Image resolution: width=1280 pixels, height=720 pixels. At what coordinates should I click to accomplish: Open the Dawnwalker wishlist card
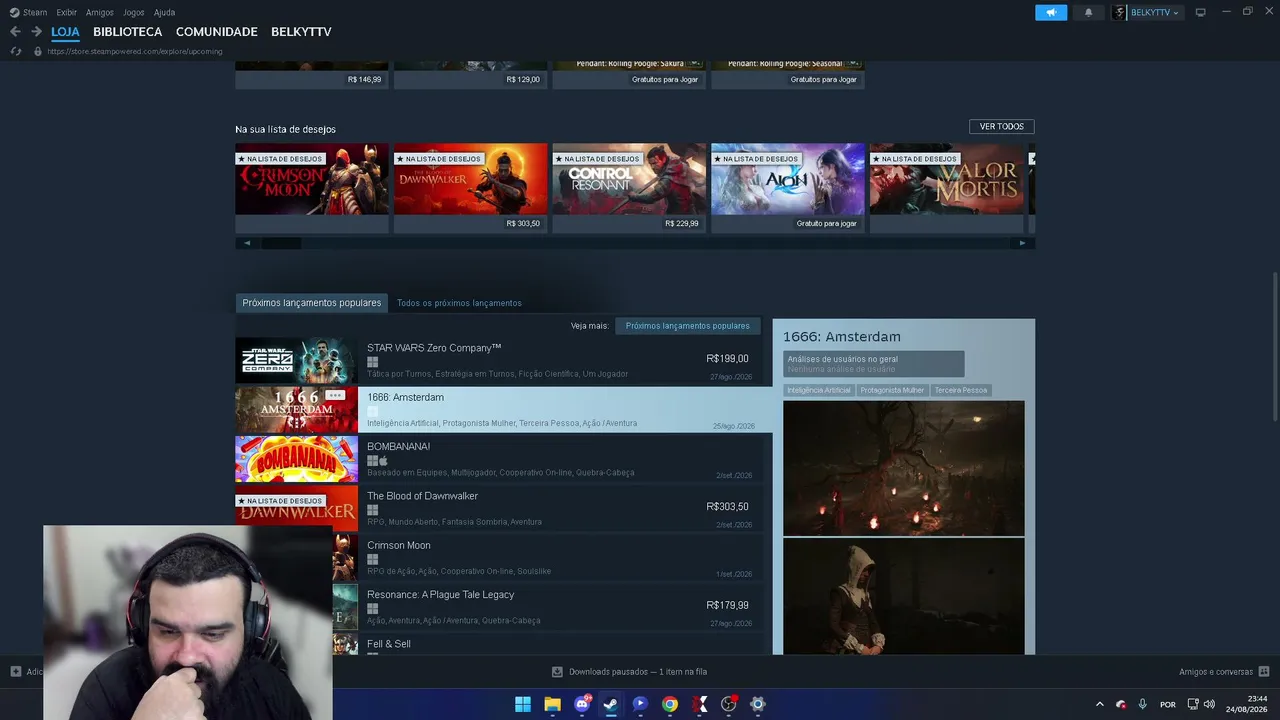[470, 188]
